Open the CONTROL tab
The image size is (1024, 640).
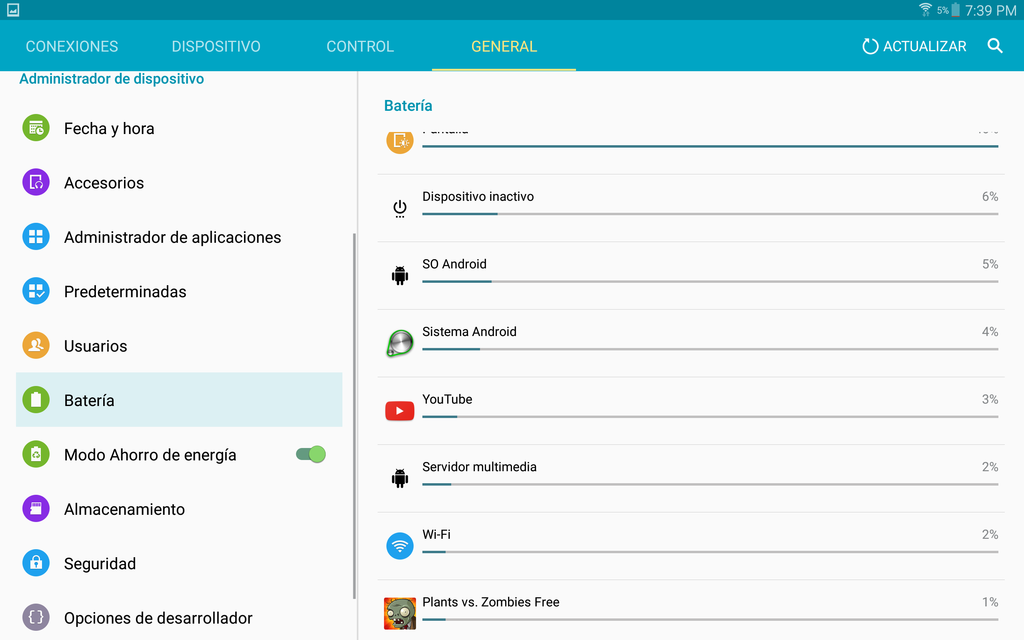360,47
